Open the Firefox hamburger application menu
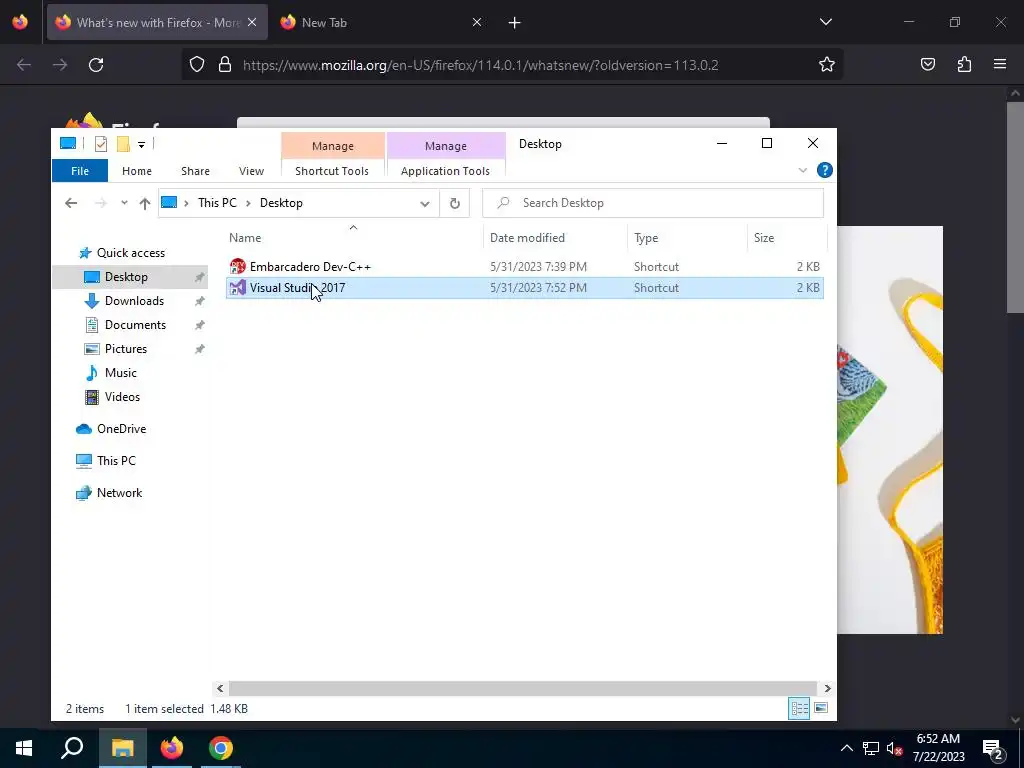 pyautogui.click(x=1000, y=65)
